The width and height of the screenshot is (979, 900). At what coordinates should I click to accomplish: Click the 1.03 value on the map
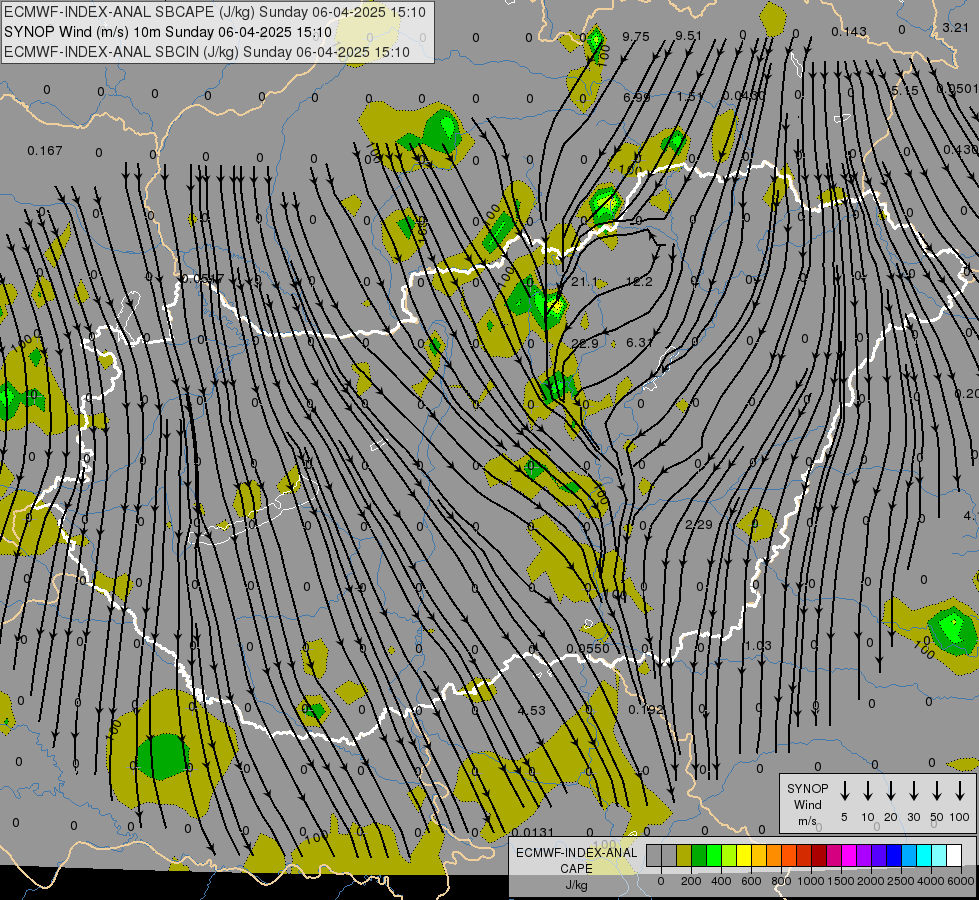[758, 645]
